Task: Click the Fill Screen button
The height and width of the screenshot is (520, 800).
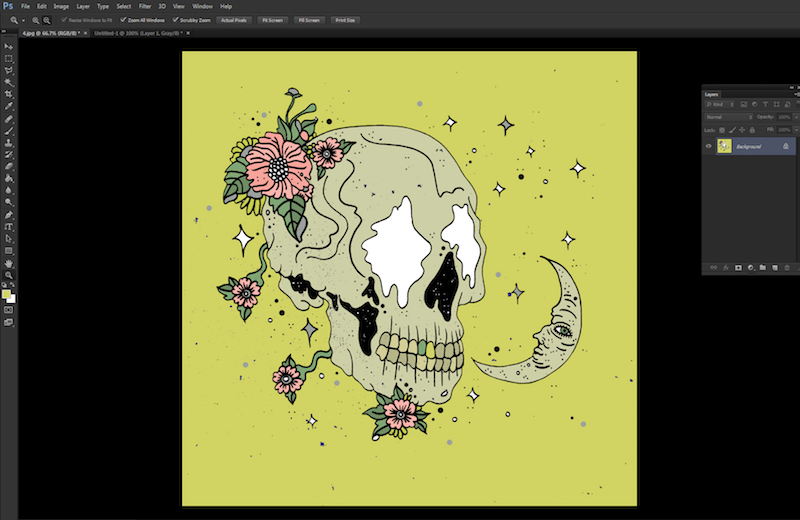Action: pyautogui.click(x=309, y=20)
